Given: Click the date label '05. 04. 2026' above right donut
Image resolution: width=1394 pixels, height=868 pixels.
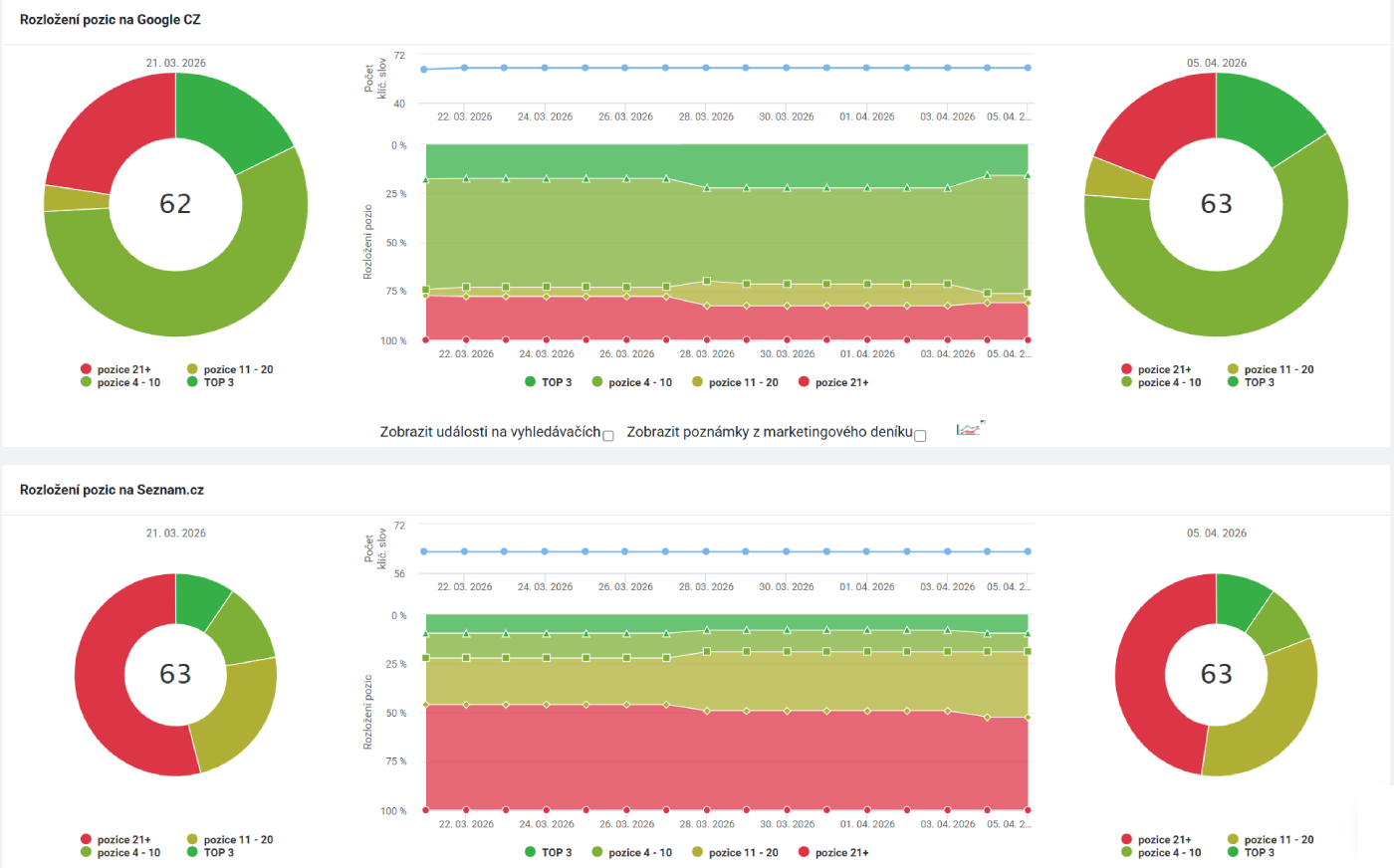Looking at the screenshot, I should point(1217,62).
